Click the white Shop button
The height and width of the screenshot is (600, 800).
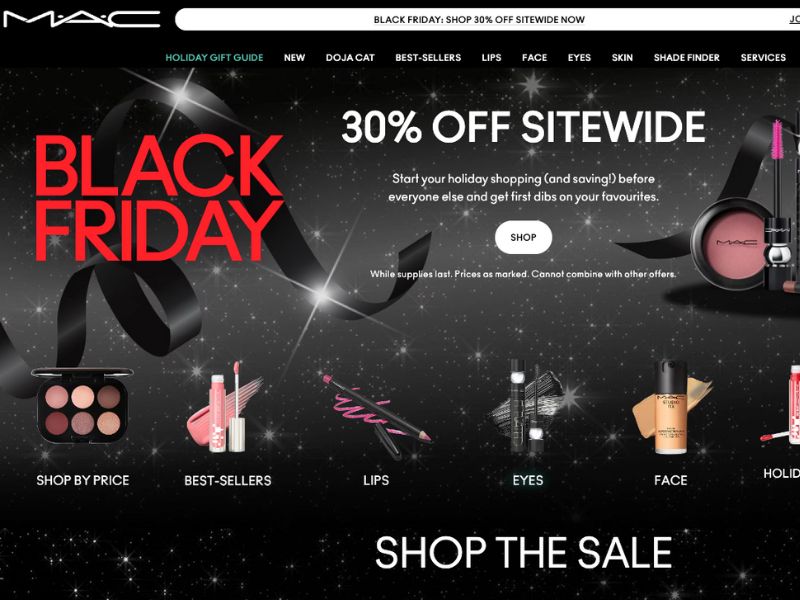click(x=523, y=237)
